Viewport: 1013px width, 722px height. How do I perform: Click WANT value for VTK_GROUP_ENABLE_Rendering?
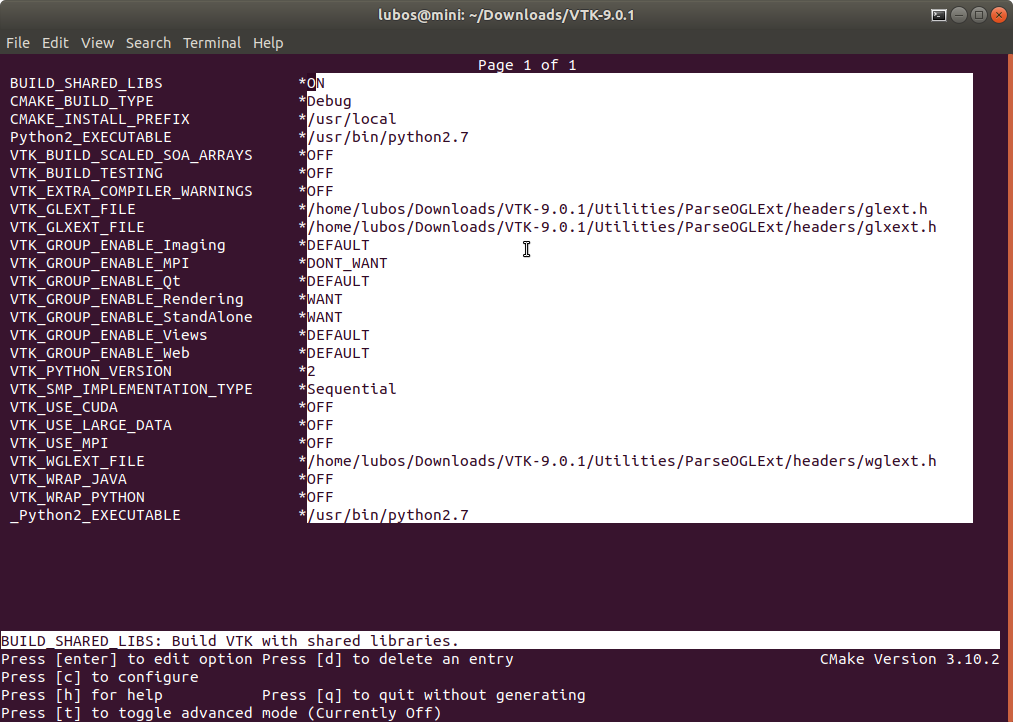pos(325,300)
